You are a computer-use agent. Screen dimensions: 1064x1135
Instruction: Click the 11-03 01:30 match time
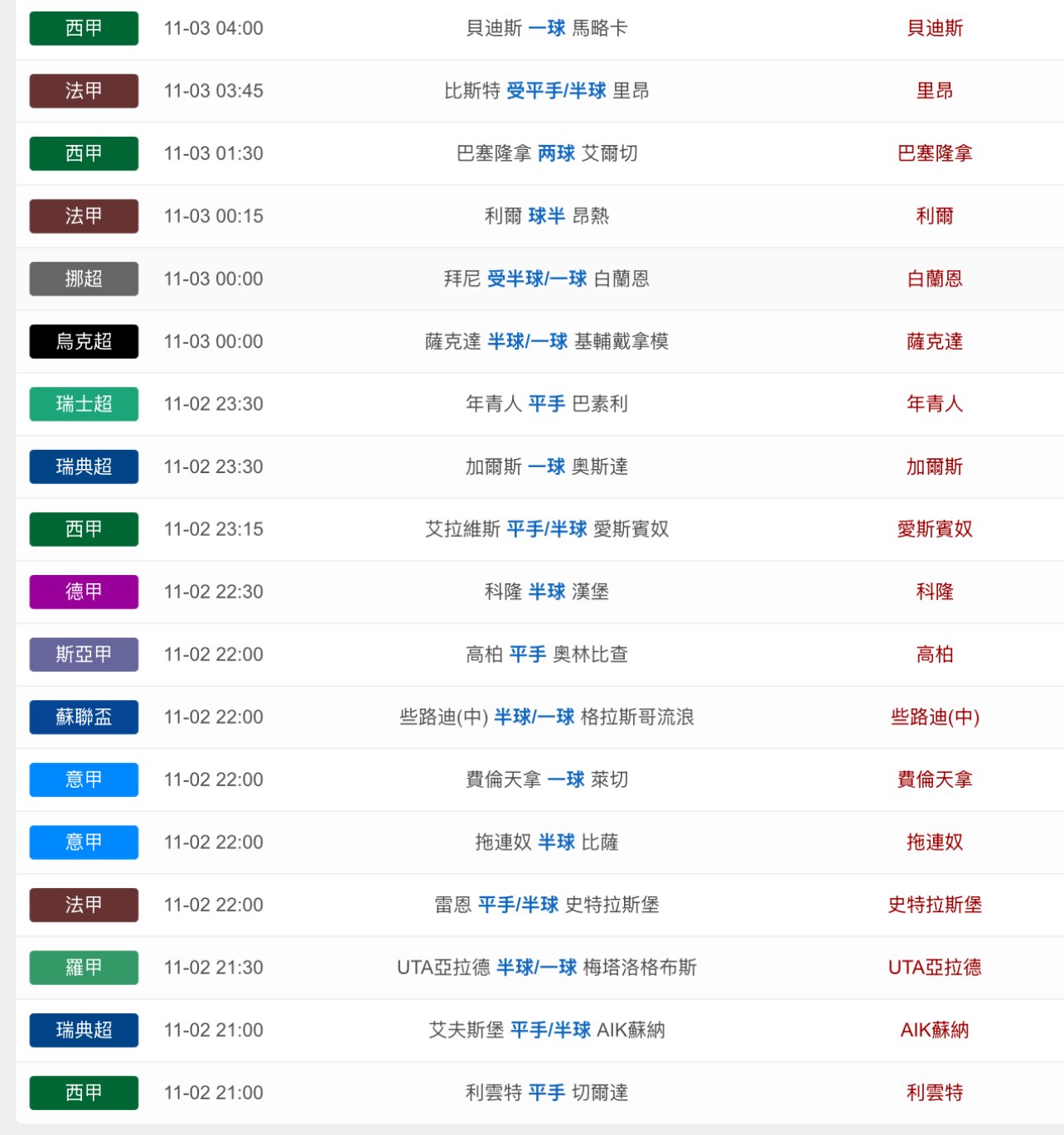214,153
